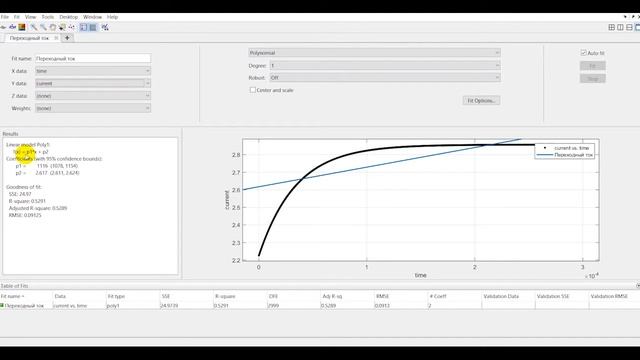The height and width of the screenshot is (360, 640).
Task: Select the 'poly1' fit type cell
Action: point(133,305)
